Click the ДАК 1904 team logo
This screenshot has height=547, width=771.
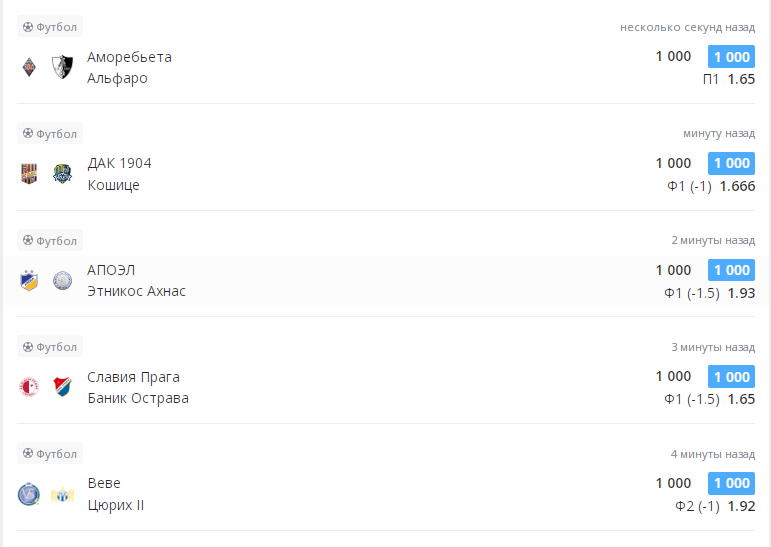tap(28, 174)
